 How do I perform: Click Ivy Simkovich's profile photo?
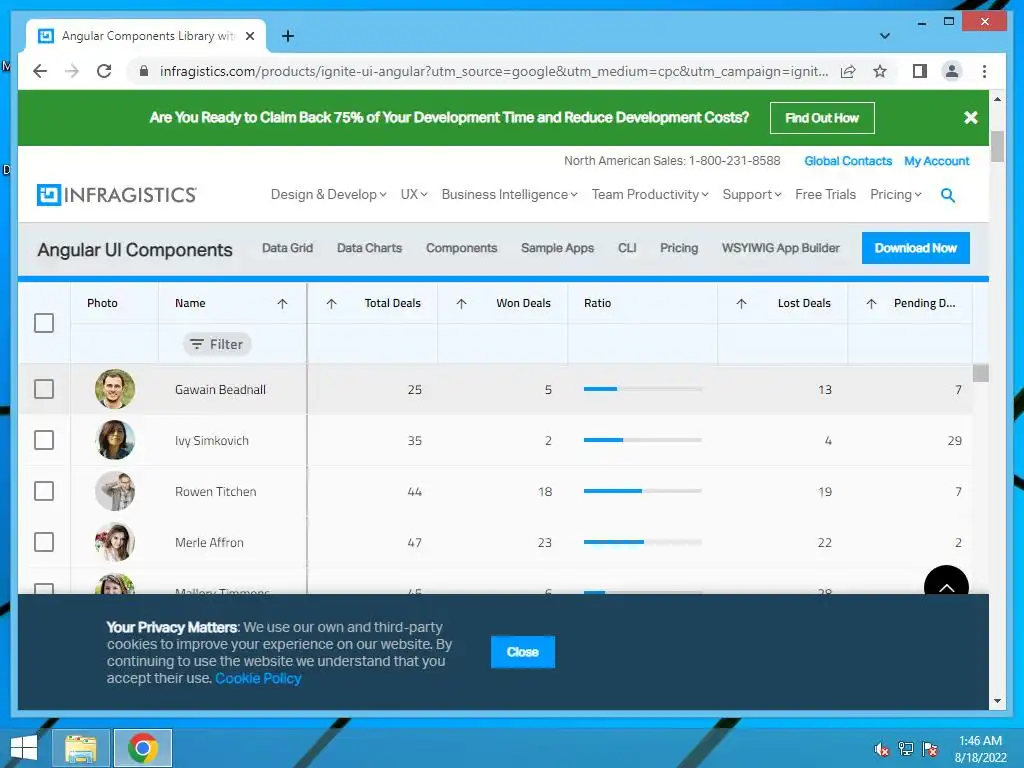click(115, 440)
